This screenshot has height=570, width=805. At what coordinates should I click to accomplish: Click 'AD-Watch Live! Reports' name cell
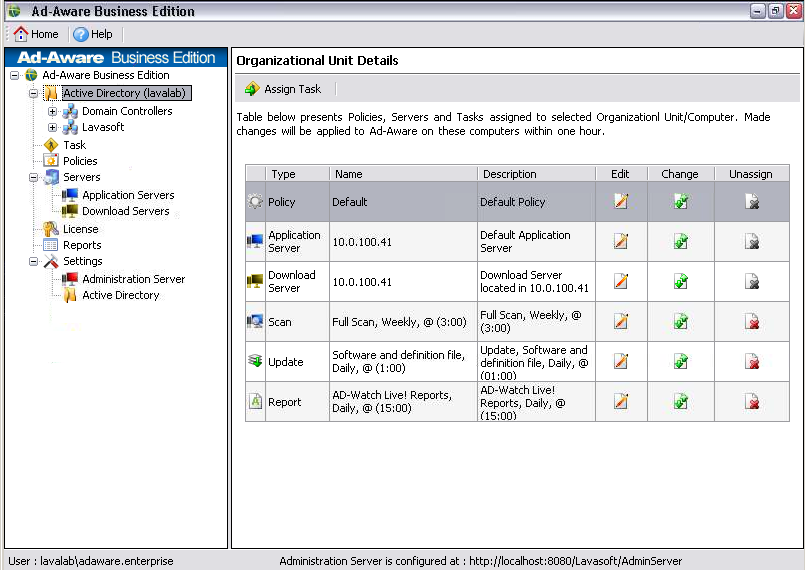click(x=403, y=402)
